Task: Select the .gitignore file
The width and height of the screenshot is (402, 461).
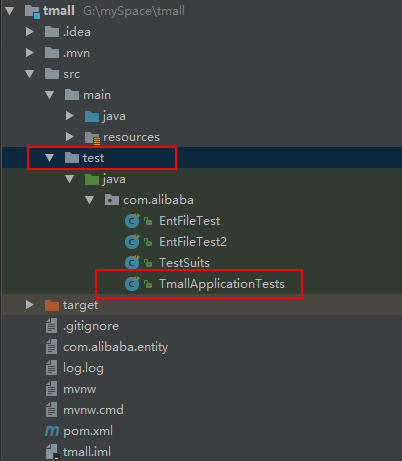Action: (91, 326)
